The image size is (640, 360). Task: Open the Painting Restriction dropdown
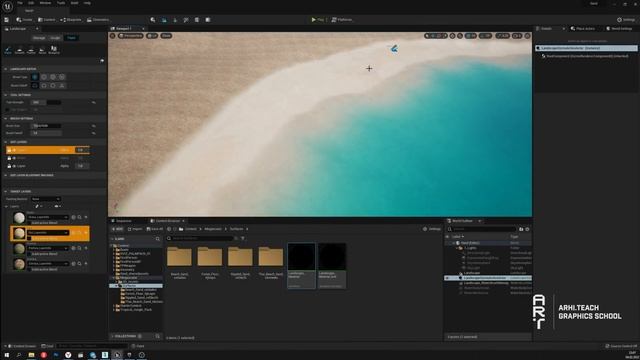click(46, 199)
